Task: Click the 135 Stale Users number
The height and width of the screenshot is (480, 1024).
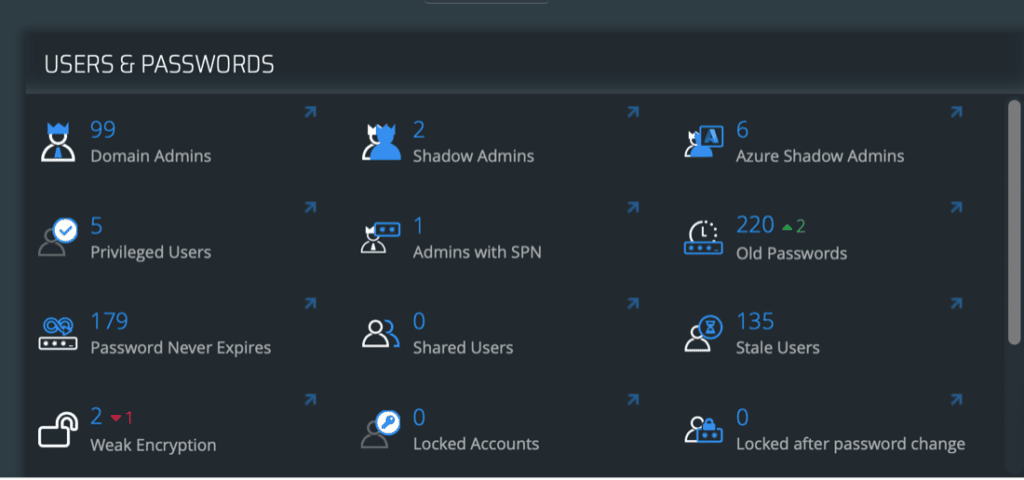Action: pos(755,321)
